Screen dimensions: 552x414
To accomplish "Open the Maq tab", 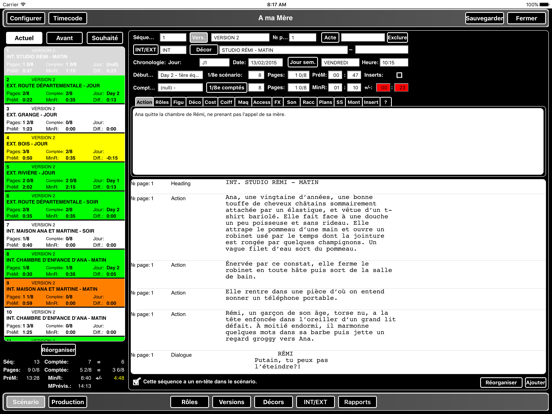I will coord(243,102).
